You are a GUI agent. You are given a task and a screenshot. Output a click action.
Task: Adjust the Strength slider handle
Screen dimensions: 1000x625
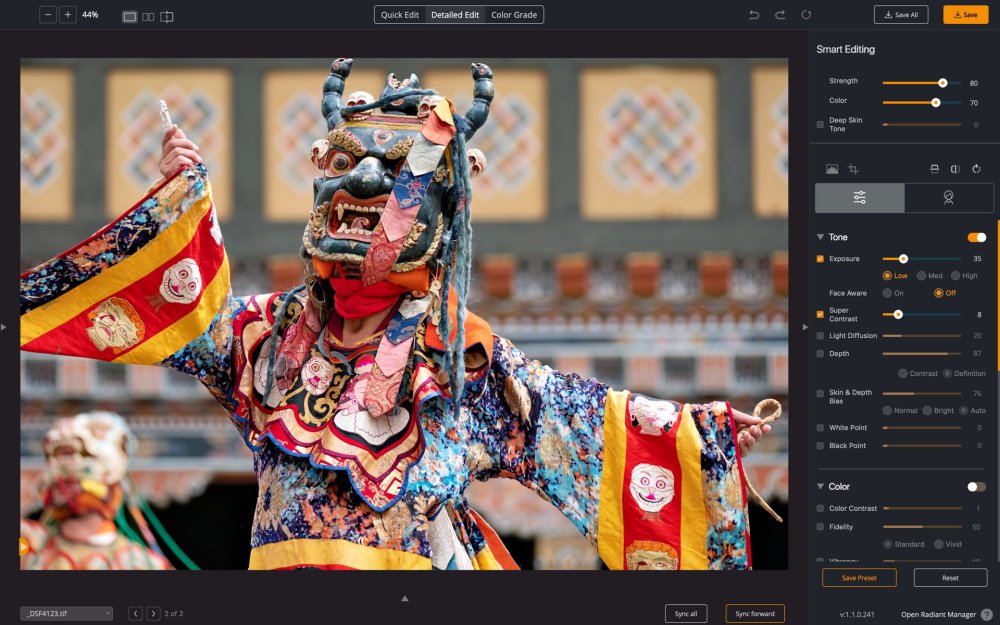(x=943, y=83)
